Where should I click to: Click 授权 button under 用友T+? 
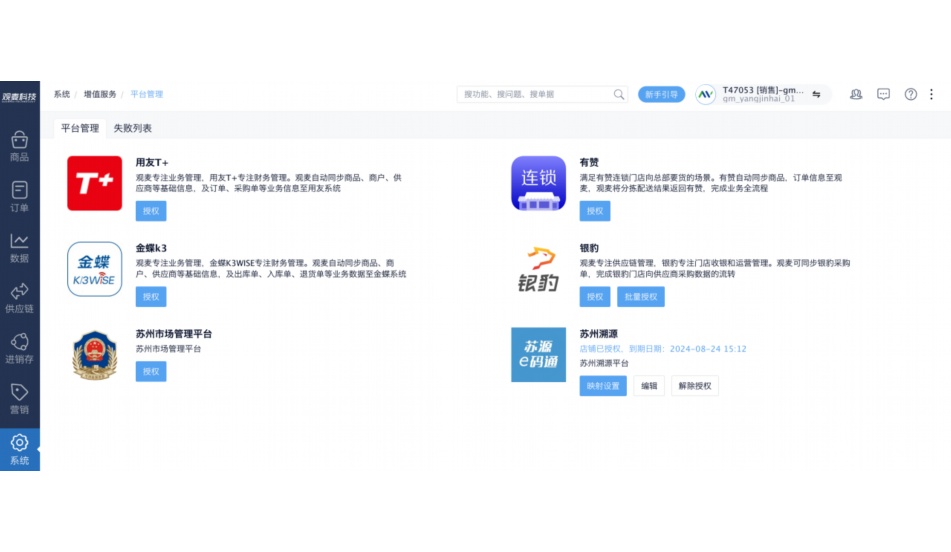pos(151,211)
